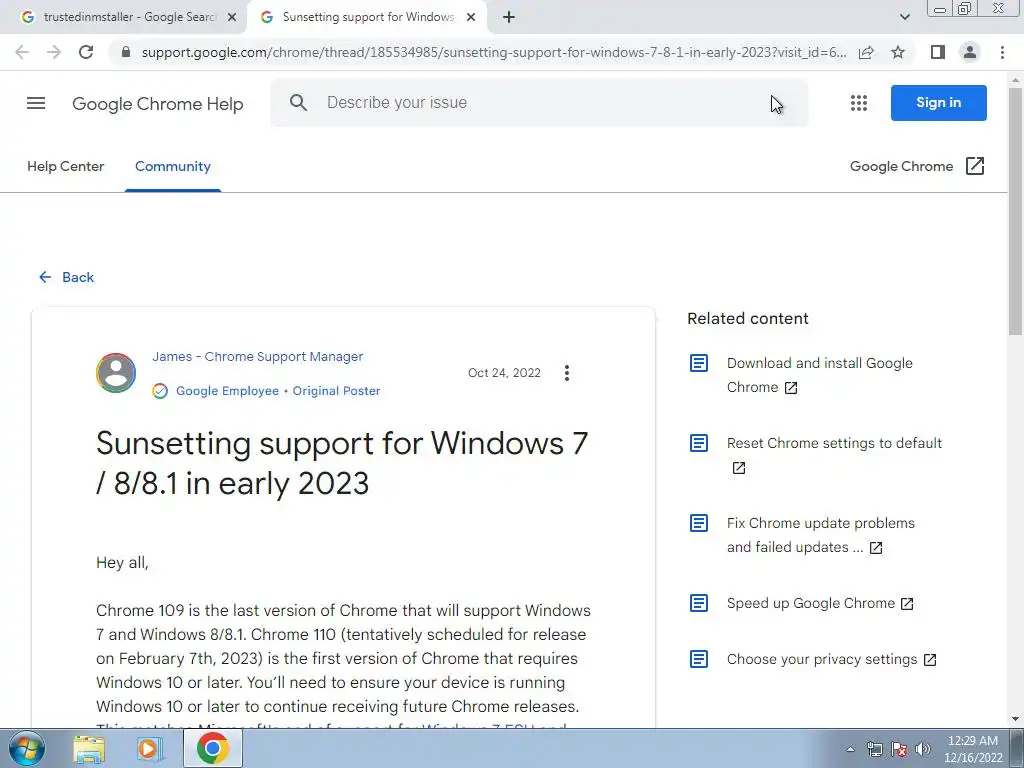Bookmark this page with the star icon
The width and height of the screenshot is (1024, 768).
(x=898, y=52)
